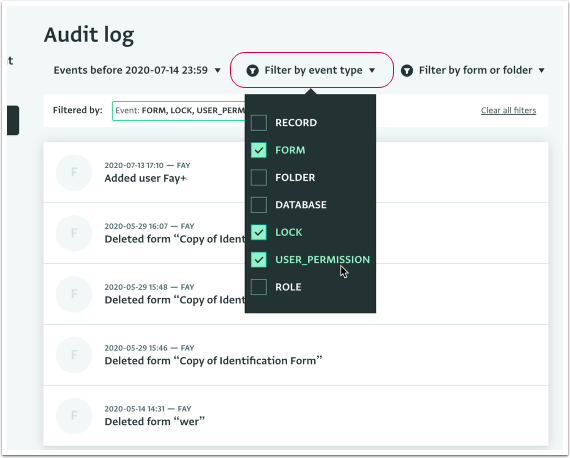Enable the RECORD event type checkbox
This screenshot has width=570, height=458.
[x=259, y=123]
